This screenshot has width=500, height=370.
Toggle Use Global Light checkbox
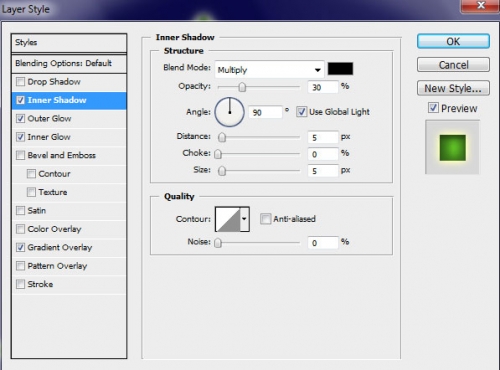click(x=302, y=112)
